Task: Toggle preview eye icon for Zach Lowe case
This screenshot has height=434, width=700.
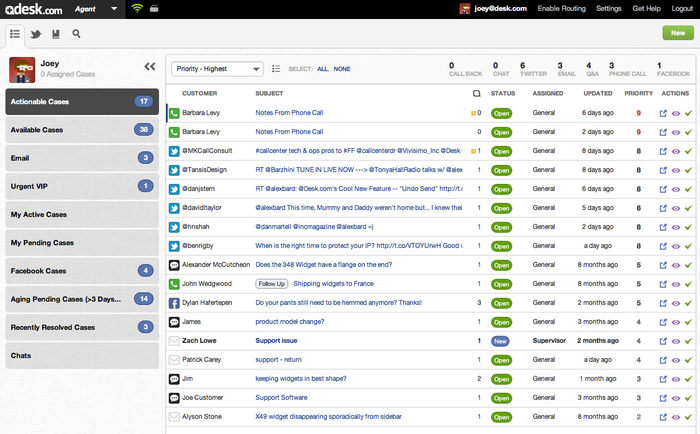Action: 675,341
